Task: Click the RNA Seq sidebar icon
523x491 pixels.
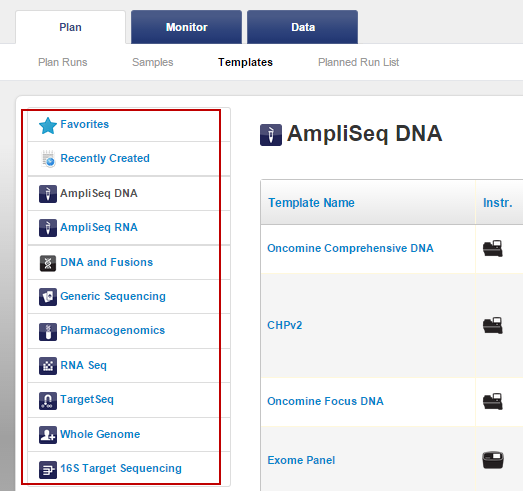Action: pos(48,366)
